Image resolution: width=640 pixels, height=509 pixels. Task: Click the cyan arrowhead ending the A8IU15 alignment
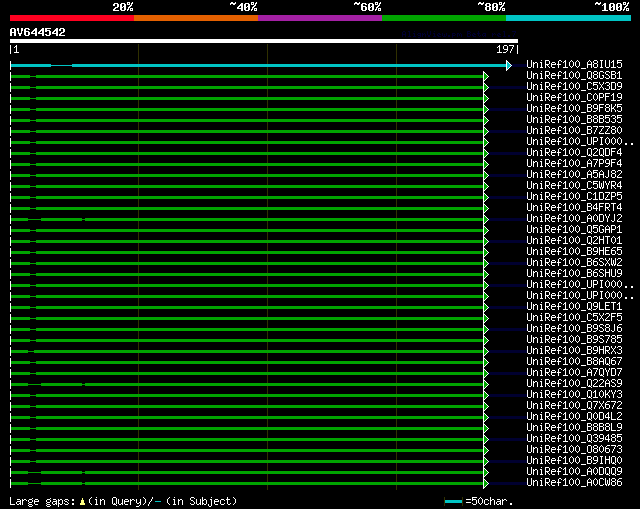pos(509,65)
